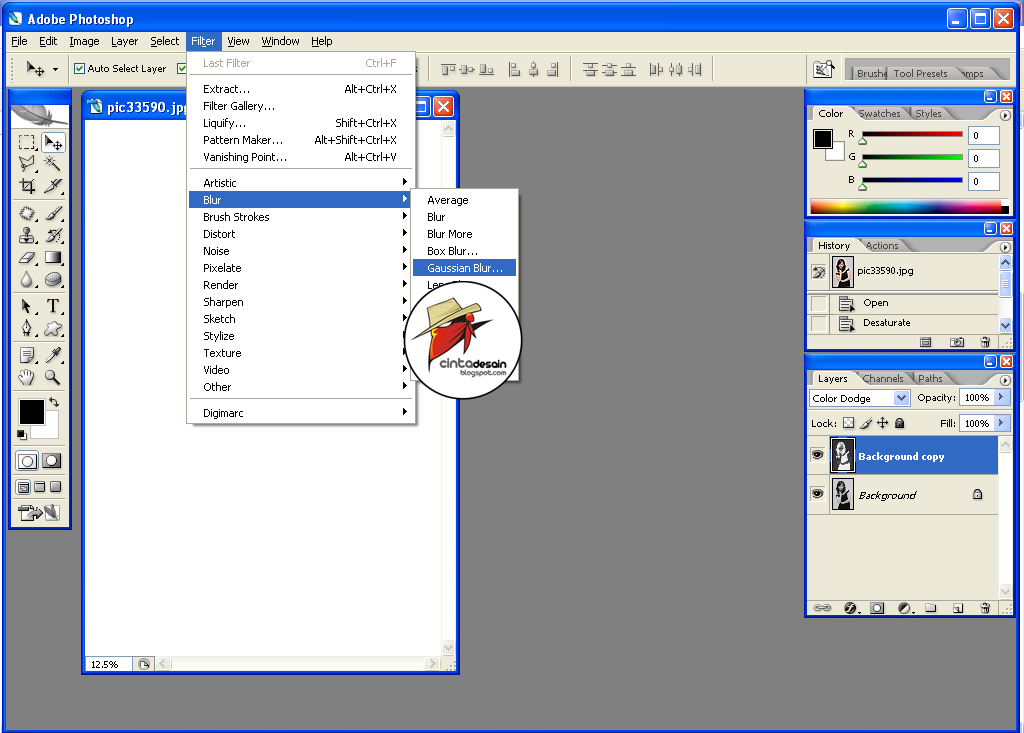The height and width of the screenshot is (733, 1024).
Task: Open the Fill slider arrow
Action: pos(1001,423)
